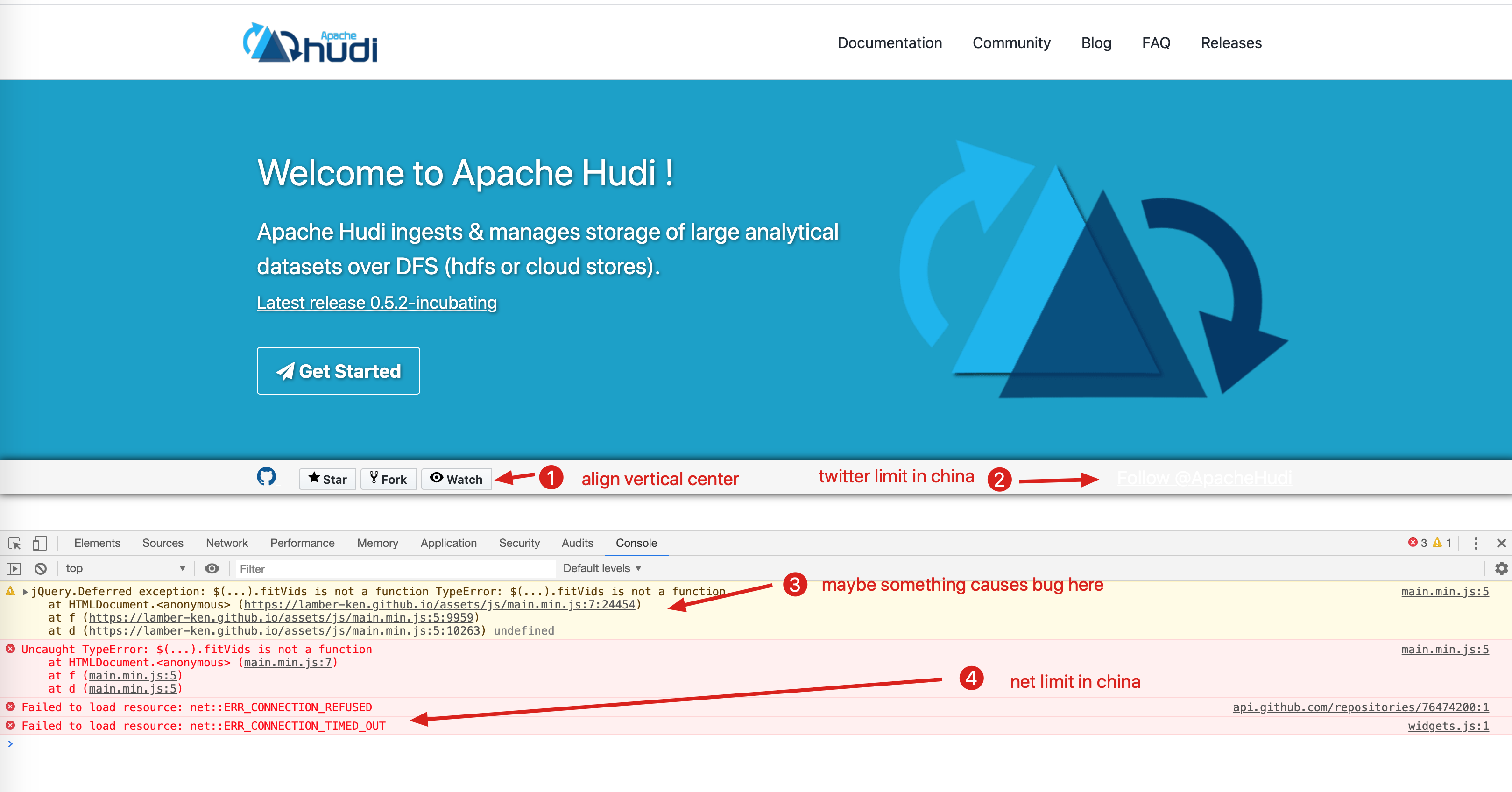Expand the jQuery.Deferred exception warning
This screenshot has height=792, width=1512.
pyautogui.click(x=25, y=592)
